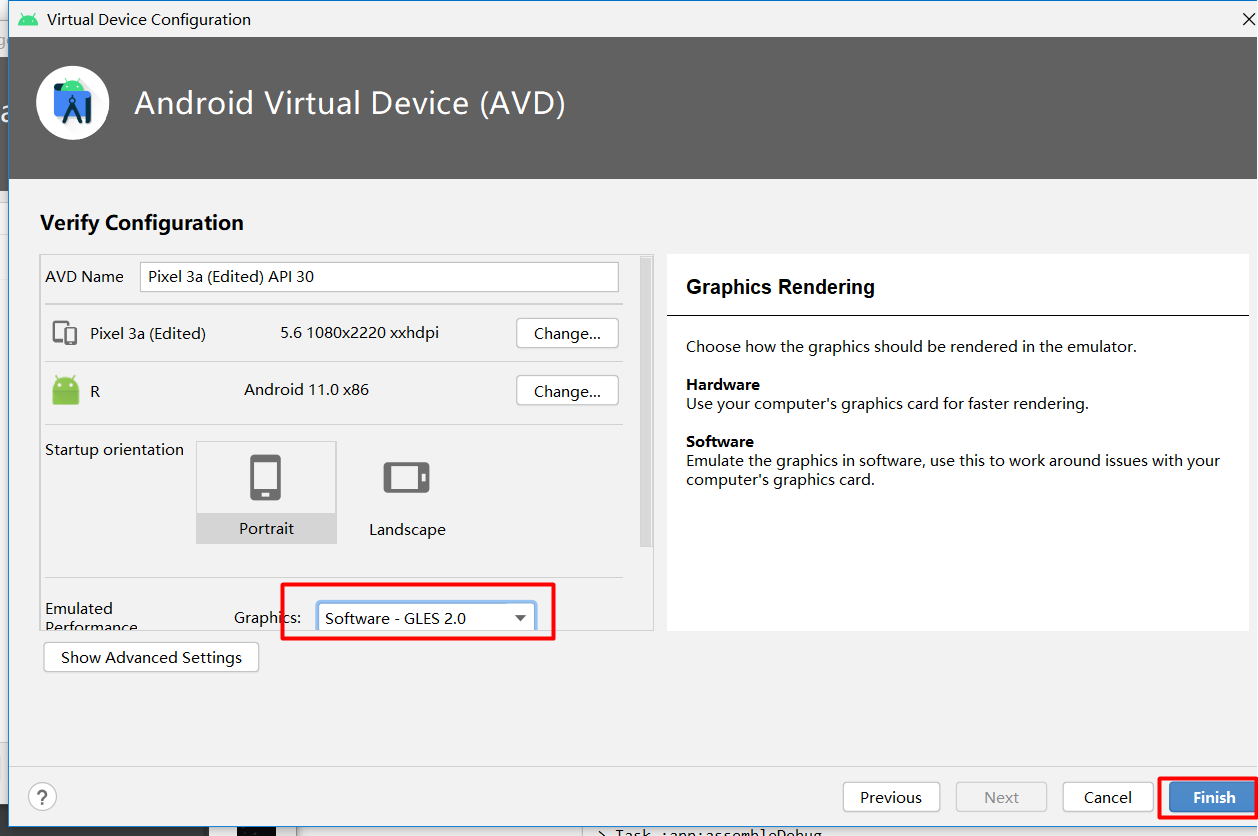This screenshot has height=836, width=1258.
Task: Click the 'Software' description label
Action: click(x=720, y=442)
